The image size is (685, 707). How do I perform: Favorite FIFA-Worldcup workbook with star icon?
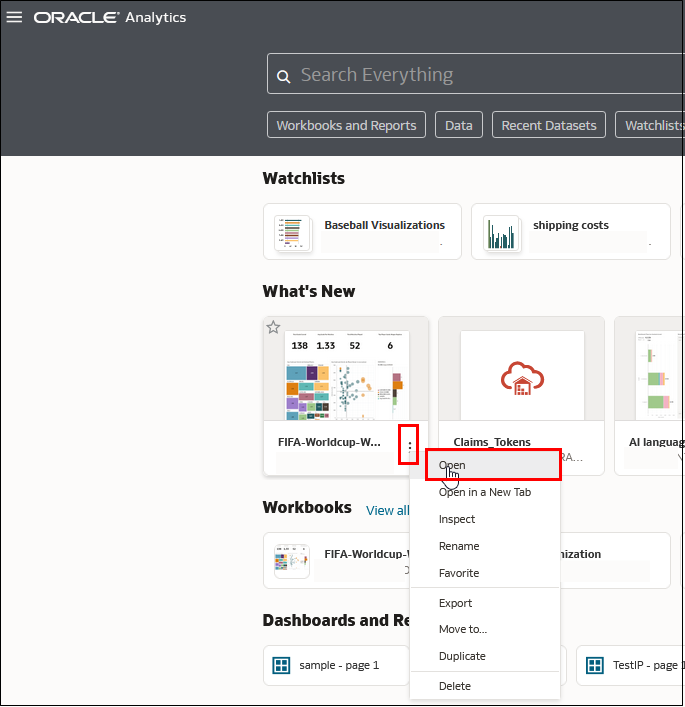273,327
